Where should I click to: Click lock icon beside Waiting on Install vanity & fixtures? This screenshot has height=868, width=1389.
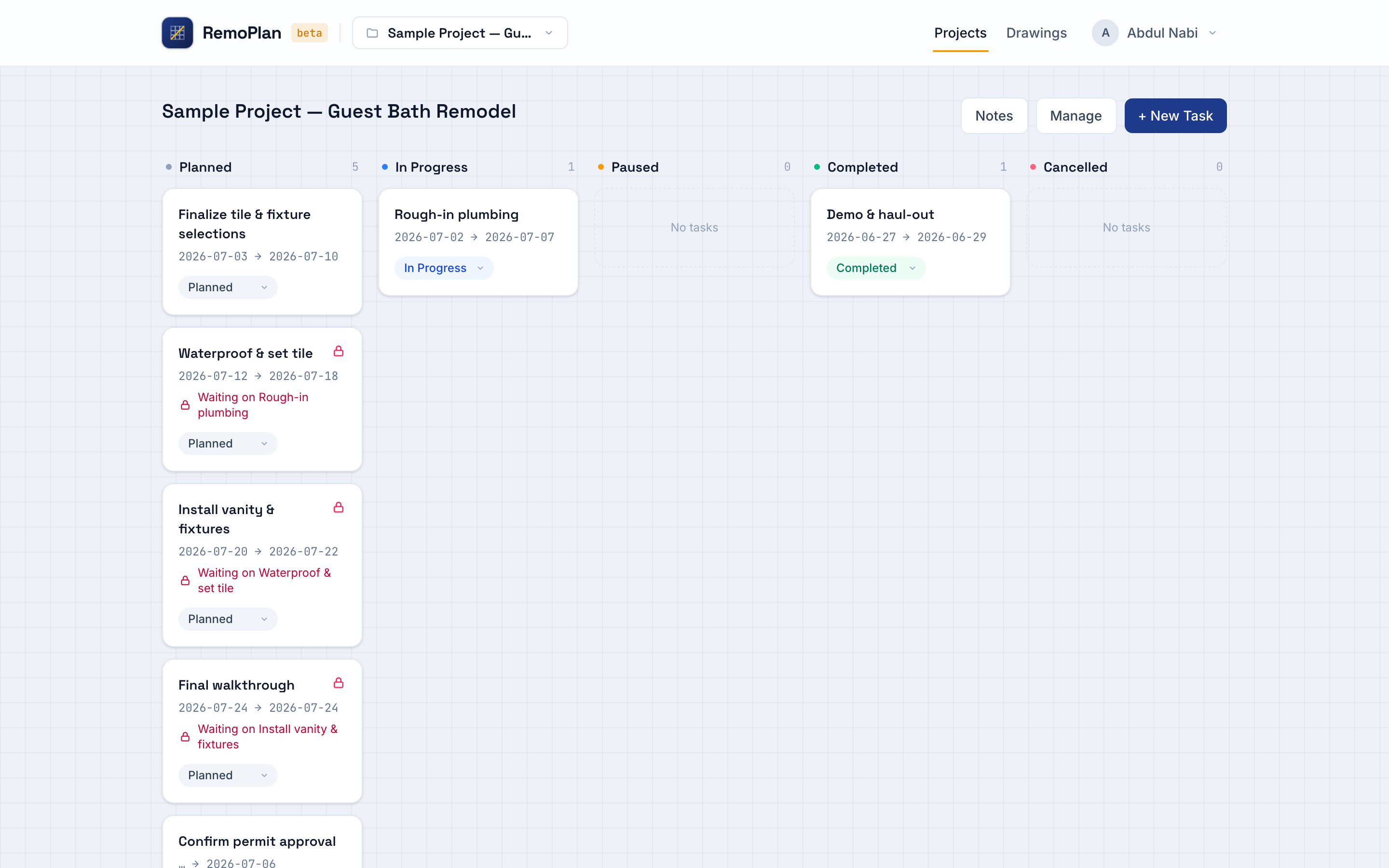pyautogui.click(x=185, y=737)
